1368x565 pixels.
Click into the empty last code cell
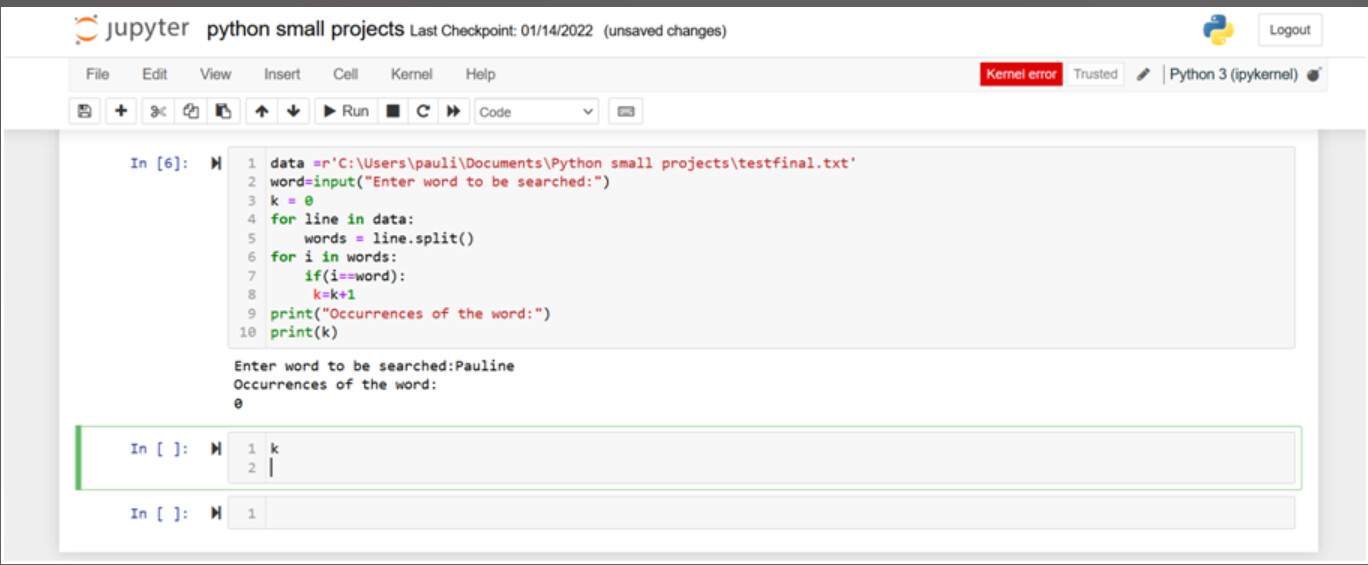tap(780, 513)
